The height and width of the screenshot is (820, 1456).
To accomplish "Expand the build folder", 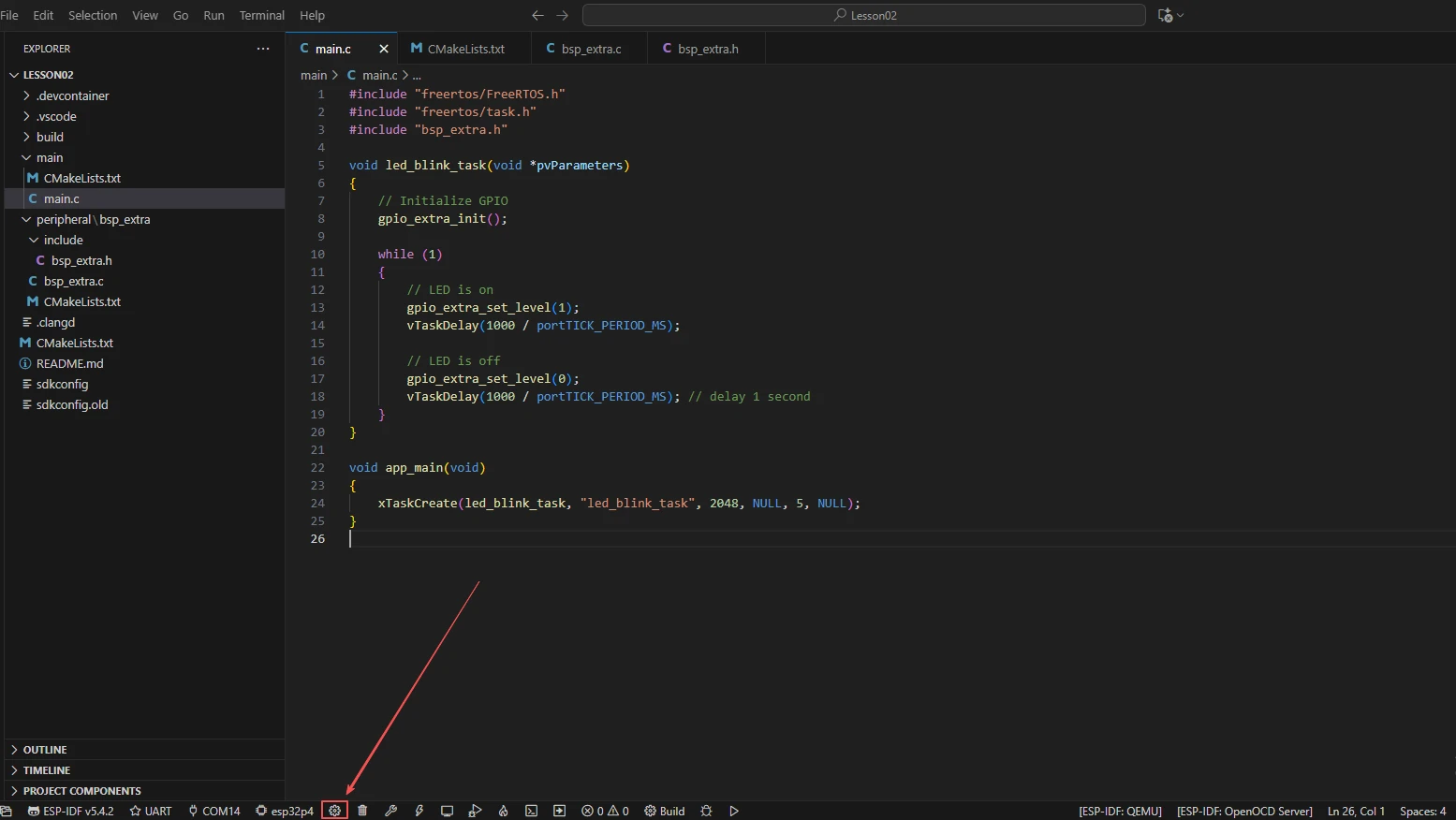I will (x=50, y=137).
